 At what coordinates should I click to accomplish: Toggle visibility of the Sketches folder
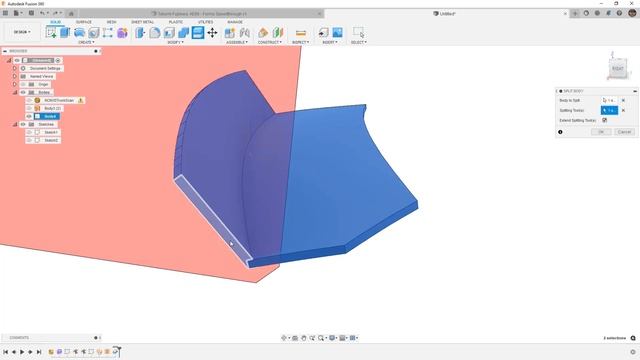coord(23,124)
